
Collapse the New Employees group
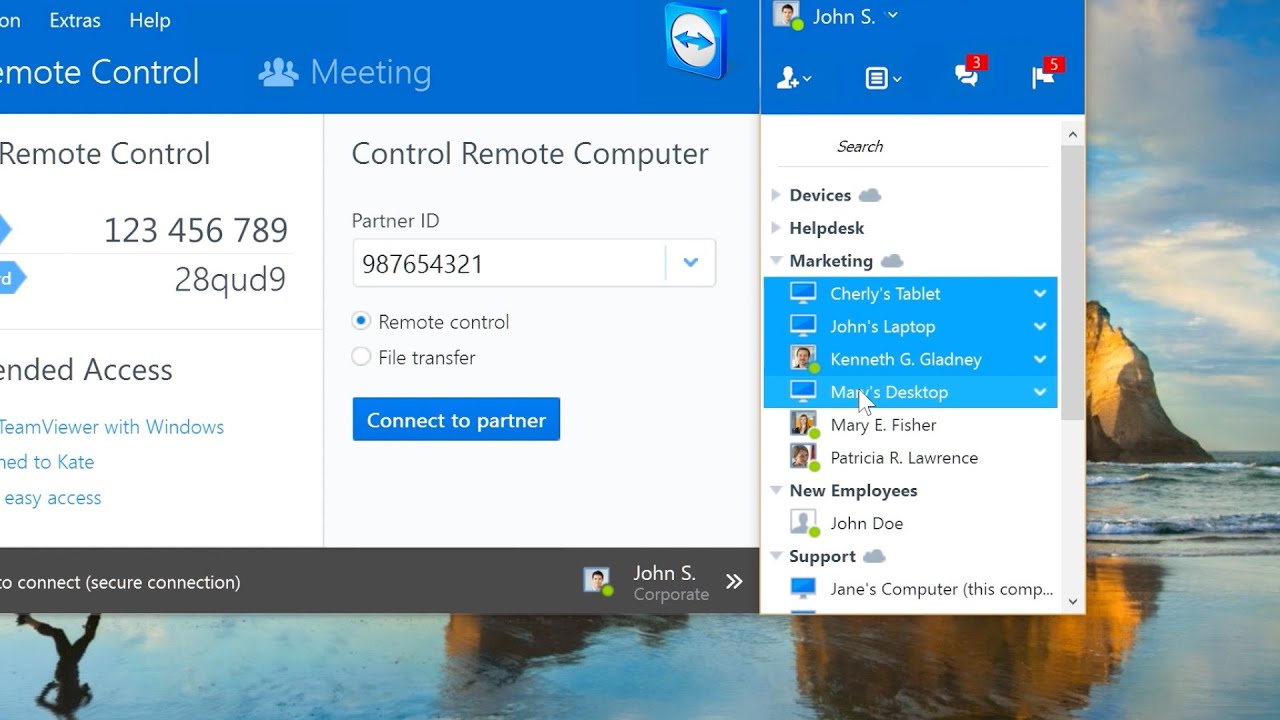coord(775,490)
